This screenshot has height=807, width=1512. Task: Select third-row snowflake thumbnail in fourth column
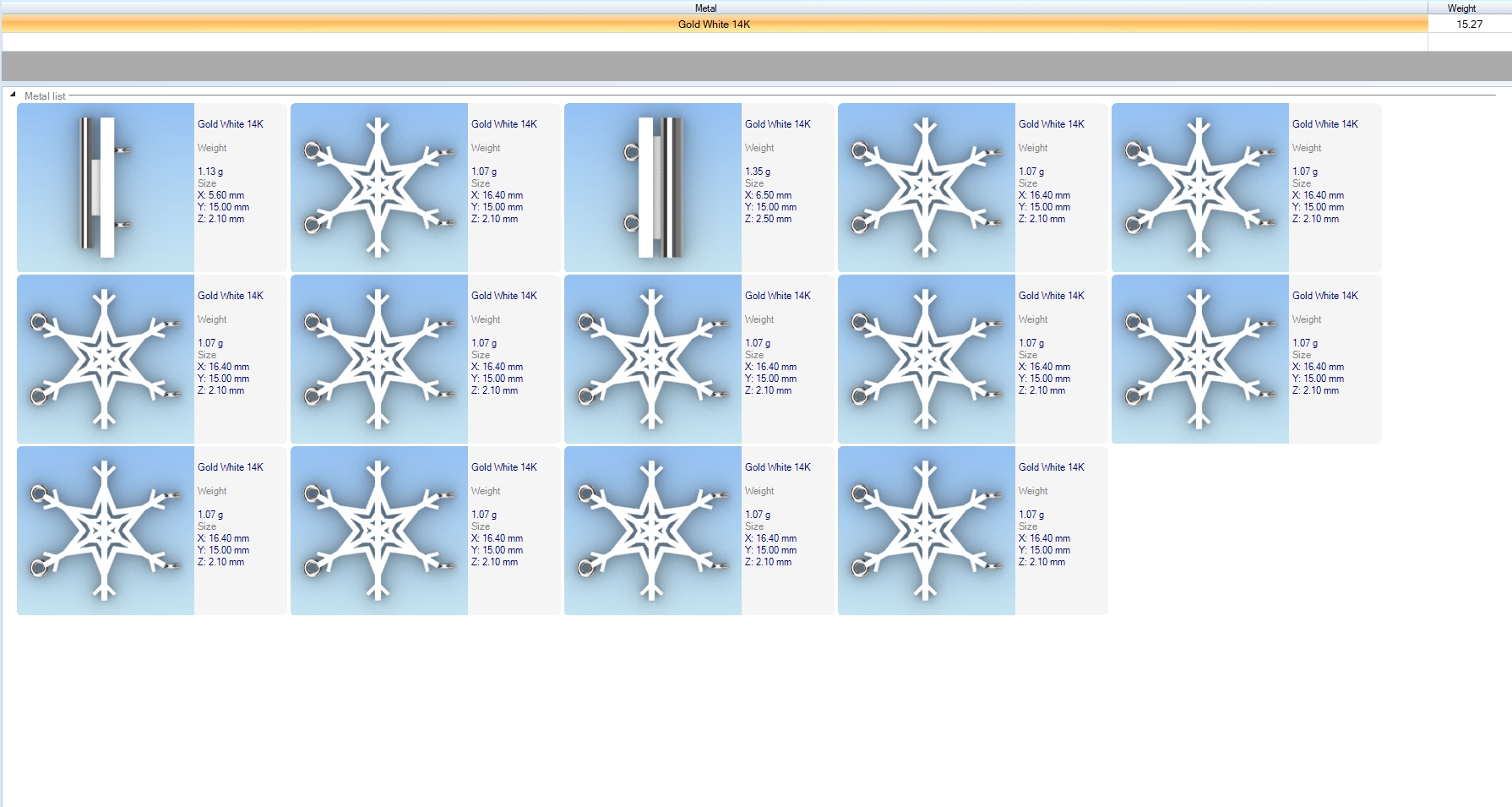coord(927,531)
